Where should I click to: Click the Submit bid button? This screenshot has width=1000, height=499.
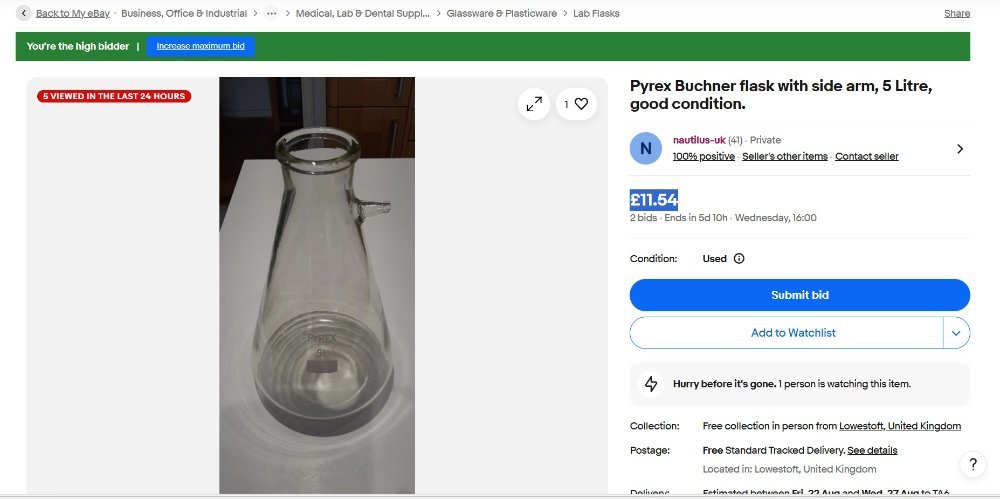coord(799,295)
